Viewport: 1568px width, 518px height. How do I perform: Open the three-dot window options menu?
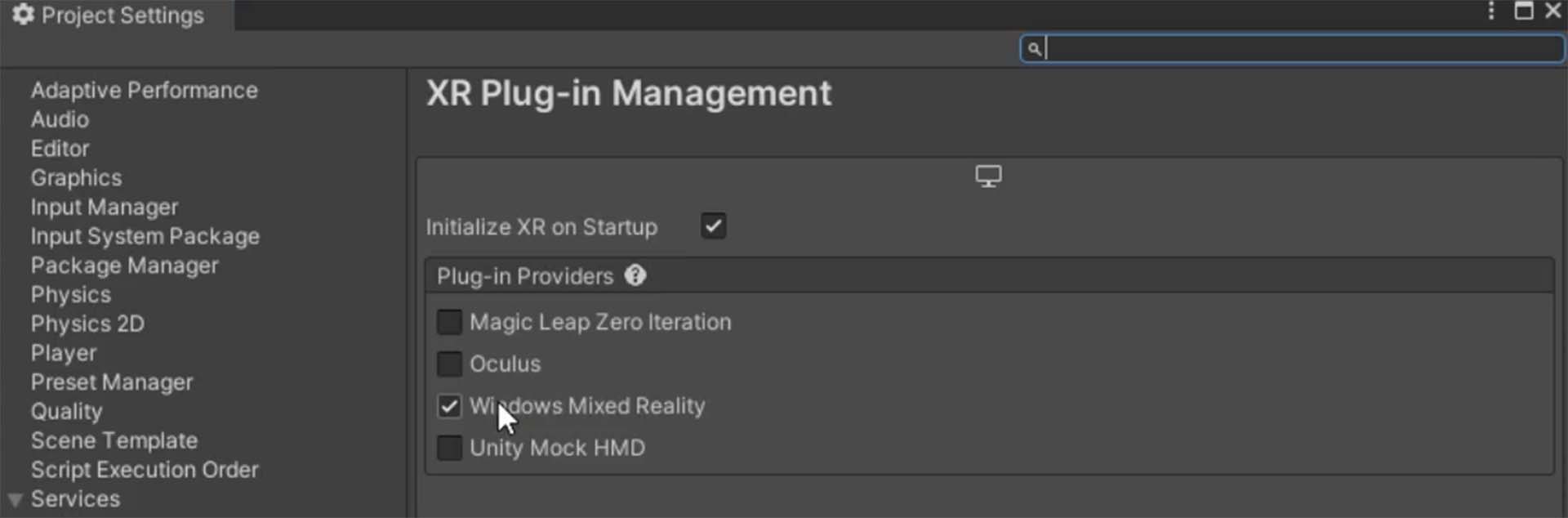pos(1491,11)
